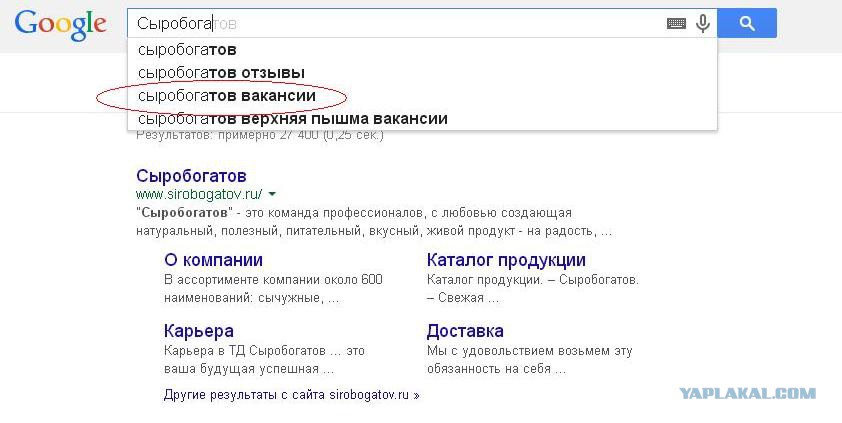
Task: Click the green www.sirobogatov.ru/ URL
Action: [199, 194]
